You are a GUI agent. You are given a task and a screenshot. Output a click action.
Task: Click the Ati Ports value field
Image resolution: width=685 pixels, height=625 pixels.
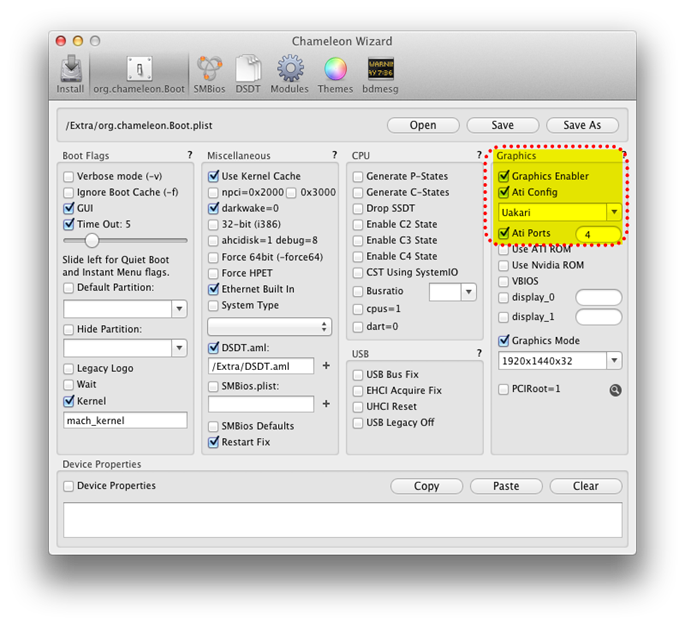(x=599, y=234)
